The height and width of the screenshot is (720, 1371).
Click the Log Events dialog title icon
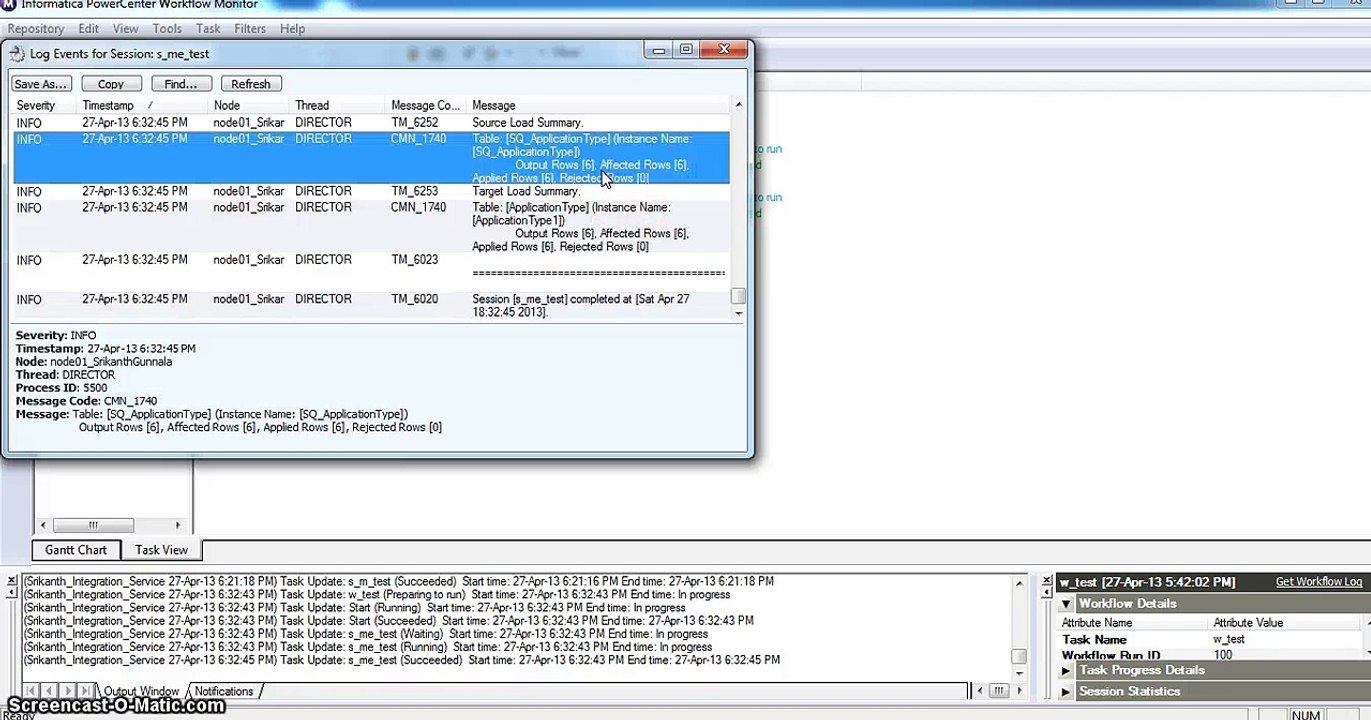click(17, 54)
